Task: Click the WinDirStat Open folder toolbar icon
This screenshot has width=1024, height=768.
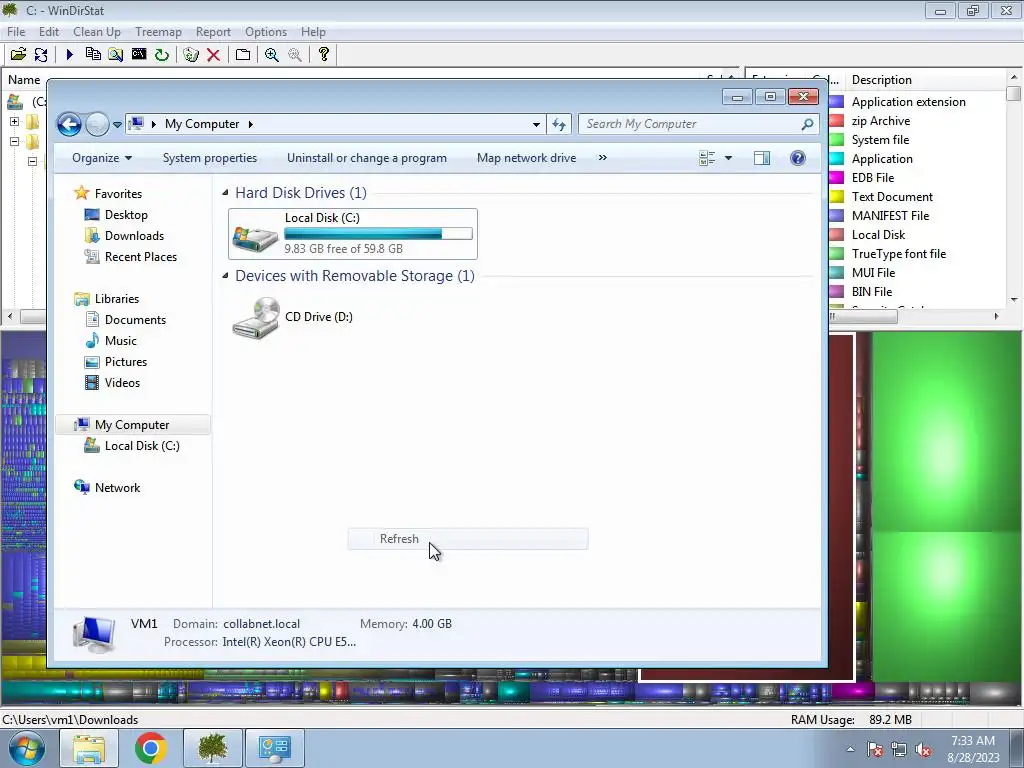Action: pos(18,54)
